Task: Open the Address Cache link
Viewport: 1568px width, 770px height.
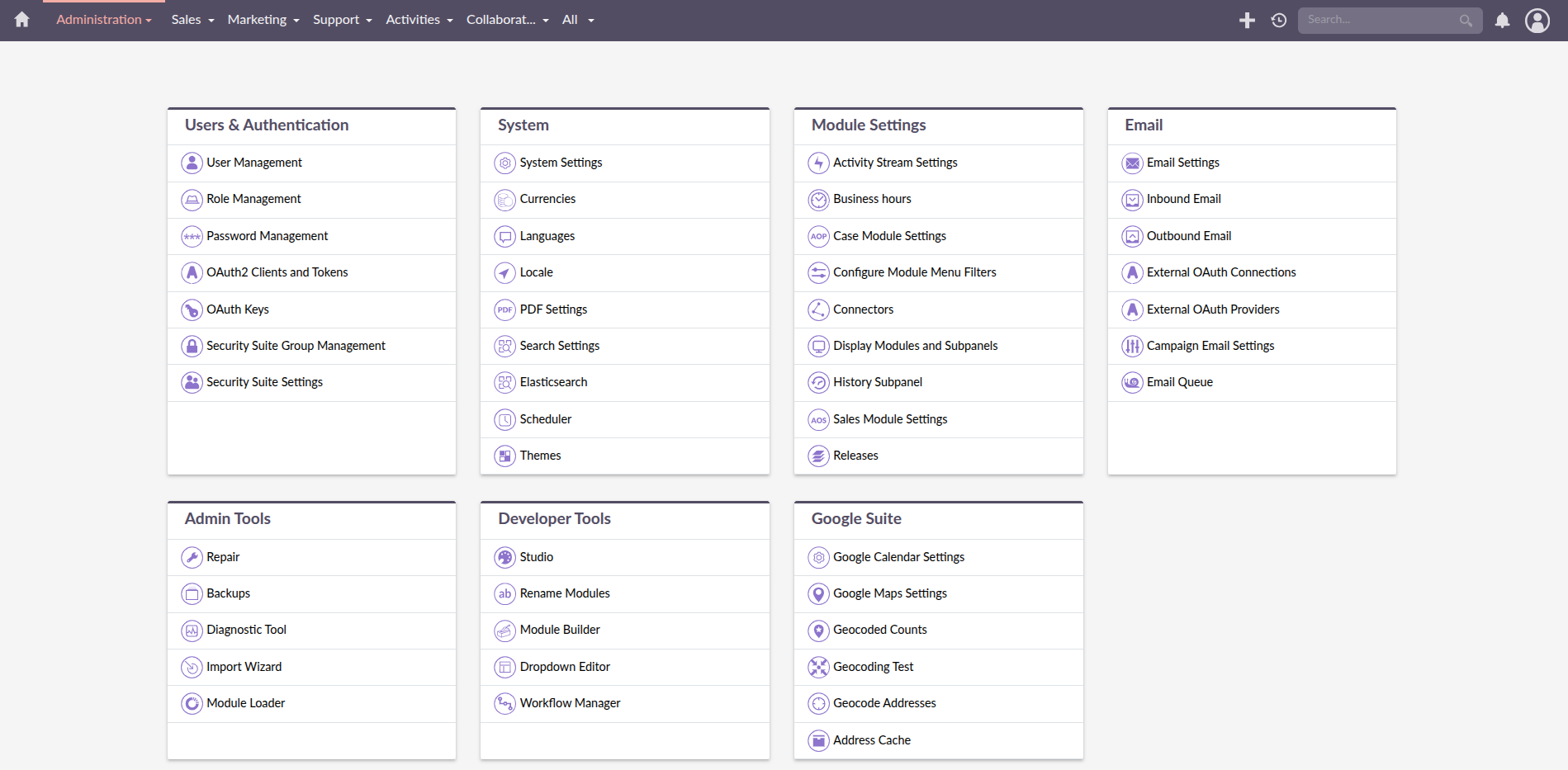Action: pos(872,740)
